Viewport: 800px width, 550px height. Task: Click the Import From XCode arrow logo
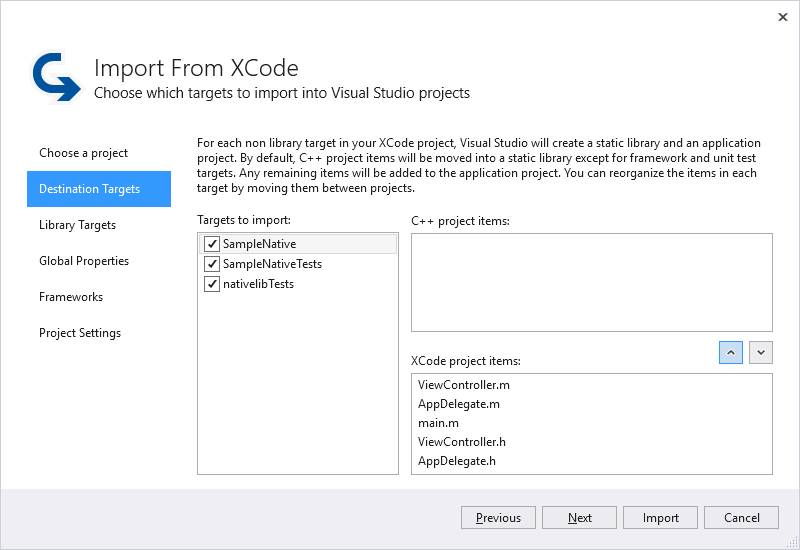click(56, 77)
